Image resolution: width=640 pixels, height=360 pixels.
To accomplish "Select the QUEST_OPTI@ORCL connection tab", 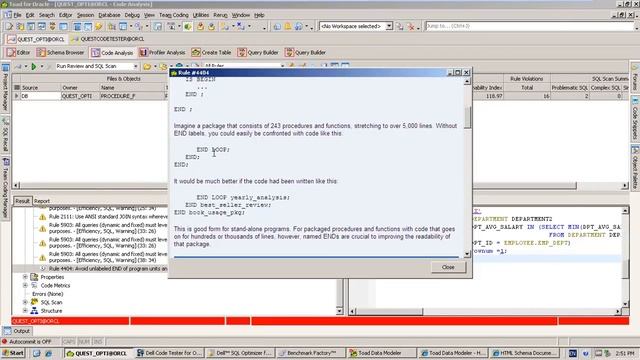I will click(36, 39).
